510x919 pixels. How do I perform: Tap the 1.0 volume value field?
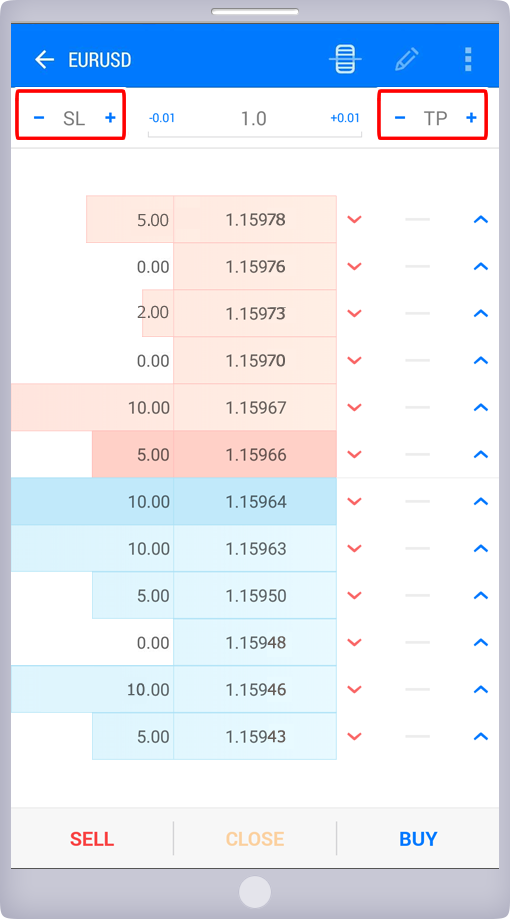pos(254,118)
